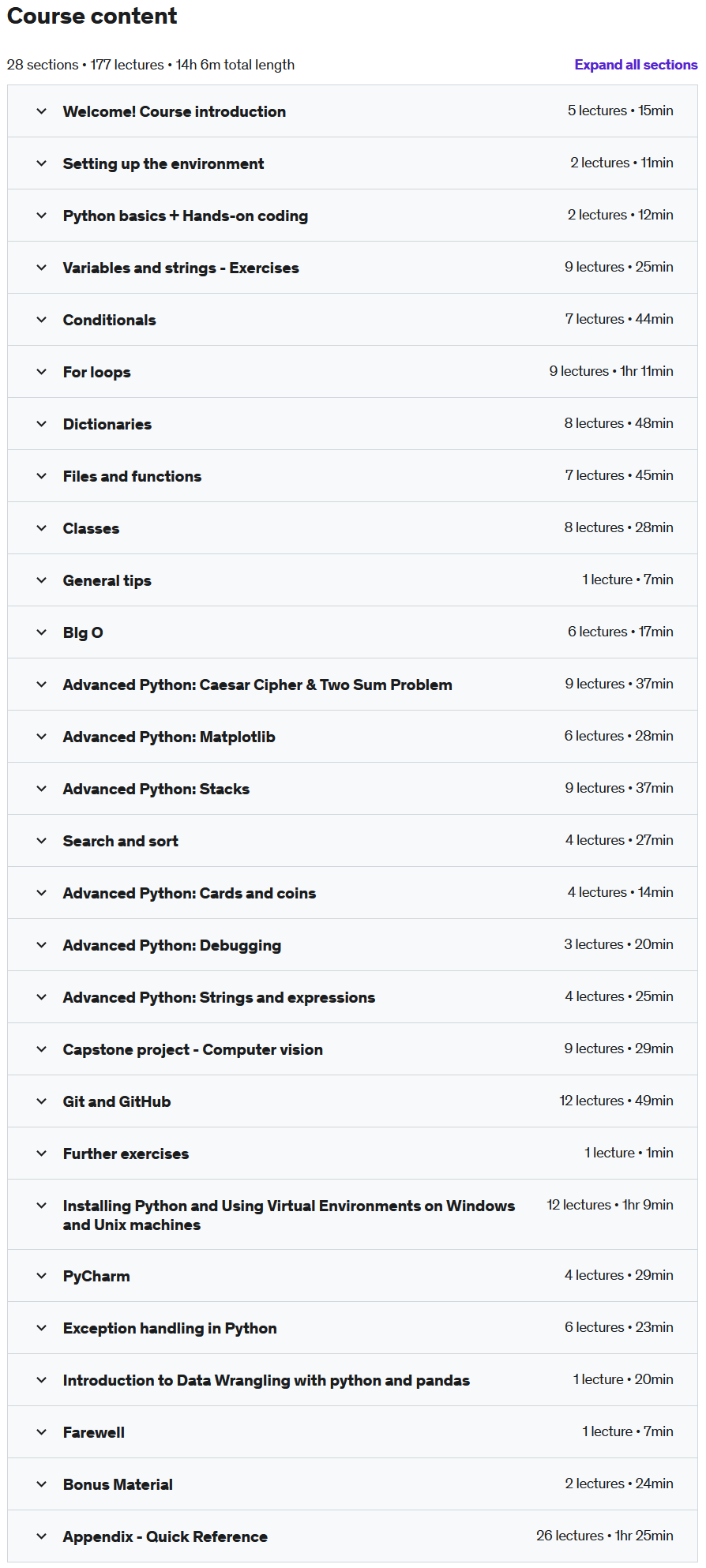Expand chevron beside Setting up the environment
The width and height of the screenshot is (706, 1568).
[42, 163]
